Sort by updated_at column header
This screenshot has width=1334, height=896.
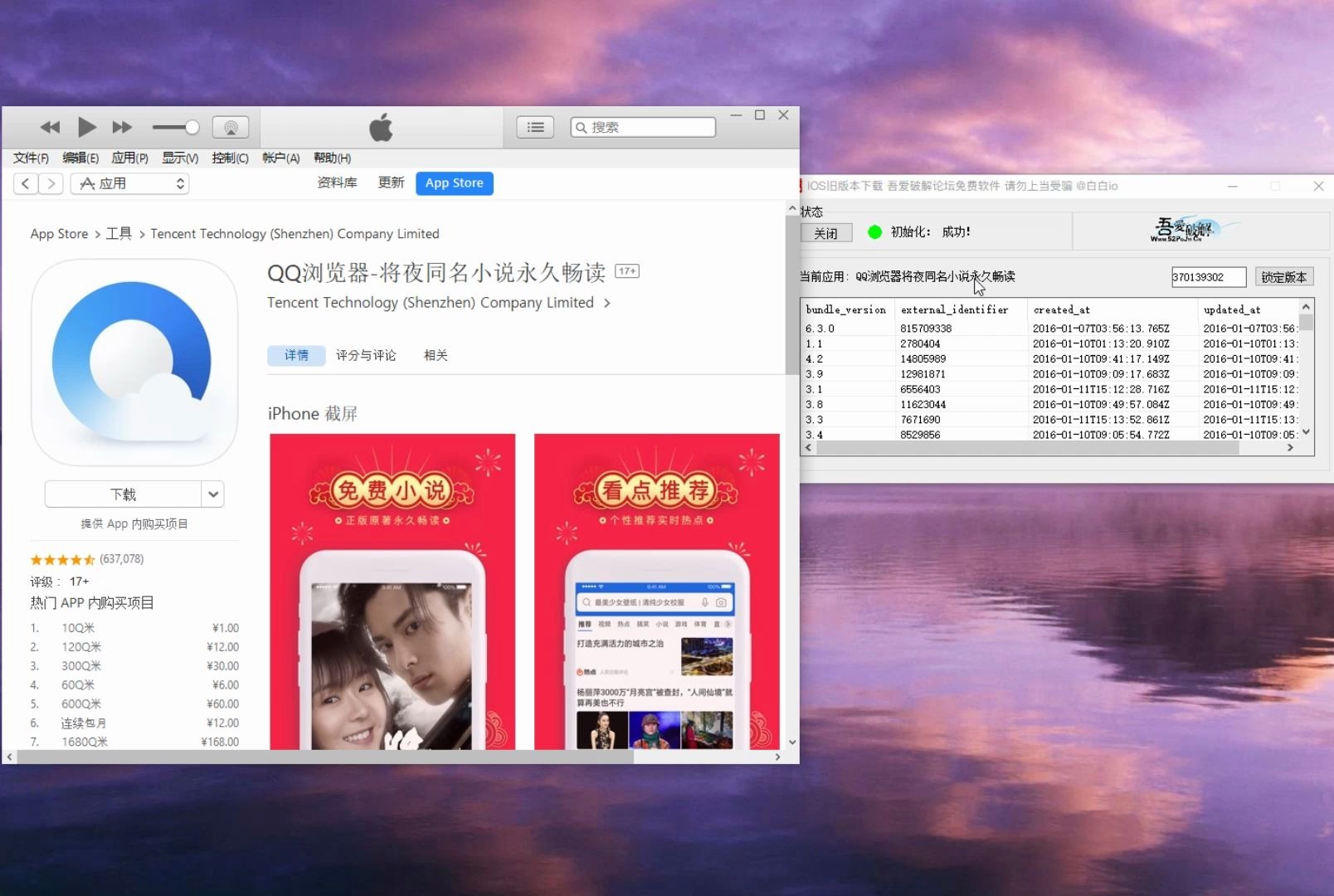tap(1249, 309)
